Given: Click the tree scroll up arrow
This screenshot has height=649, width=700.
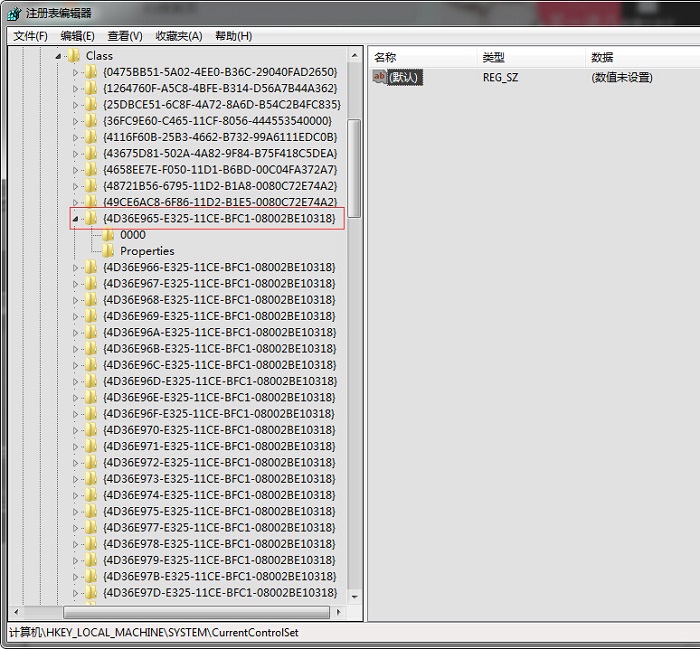Looking at the screenshot, I should click(354, 55).
